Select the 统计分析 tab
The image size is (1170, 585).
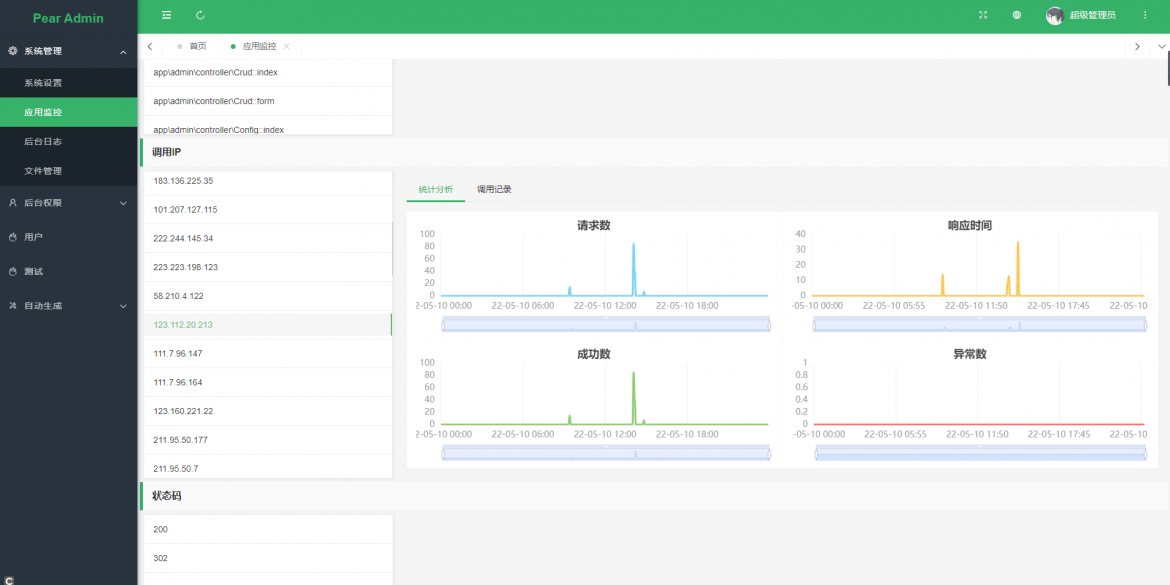[436, 190]
